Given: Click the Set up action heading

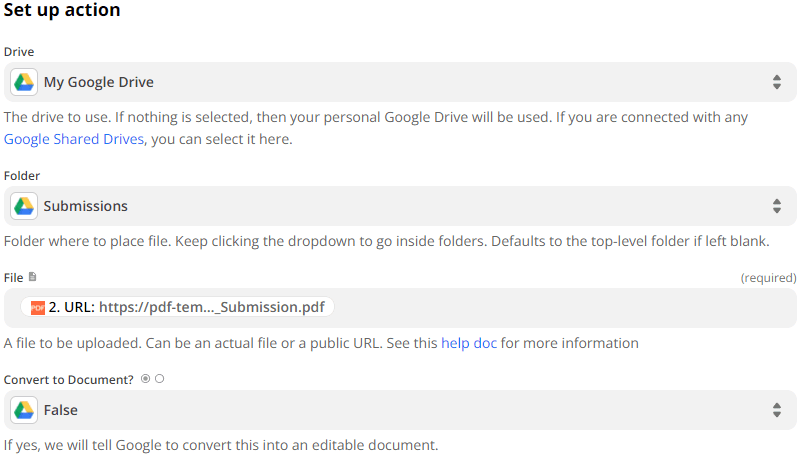Looking at the screenshot, I should tap(62, 11).
